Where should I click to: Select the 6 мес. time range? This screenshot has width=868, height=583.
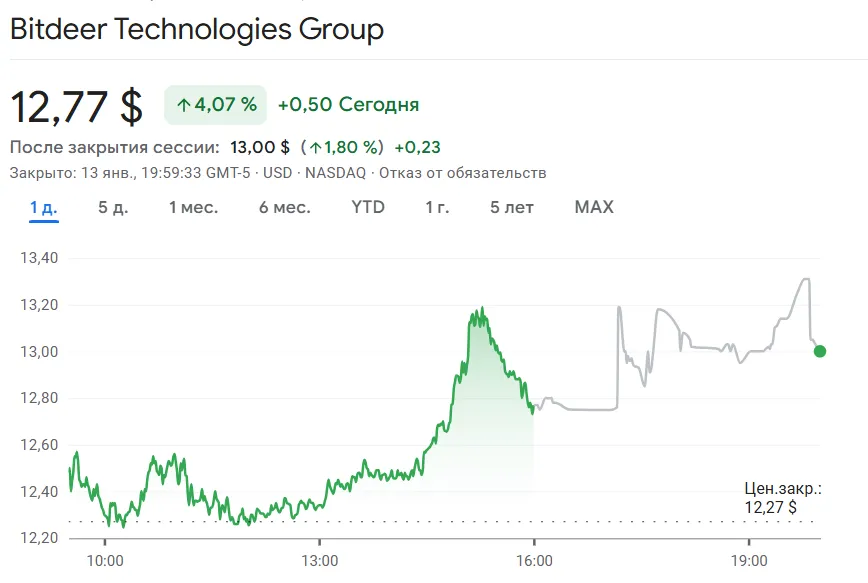283,208
